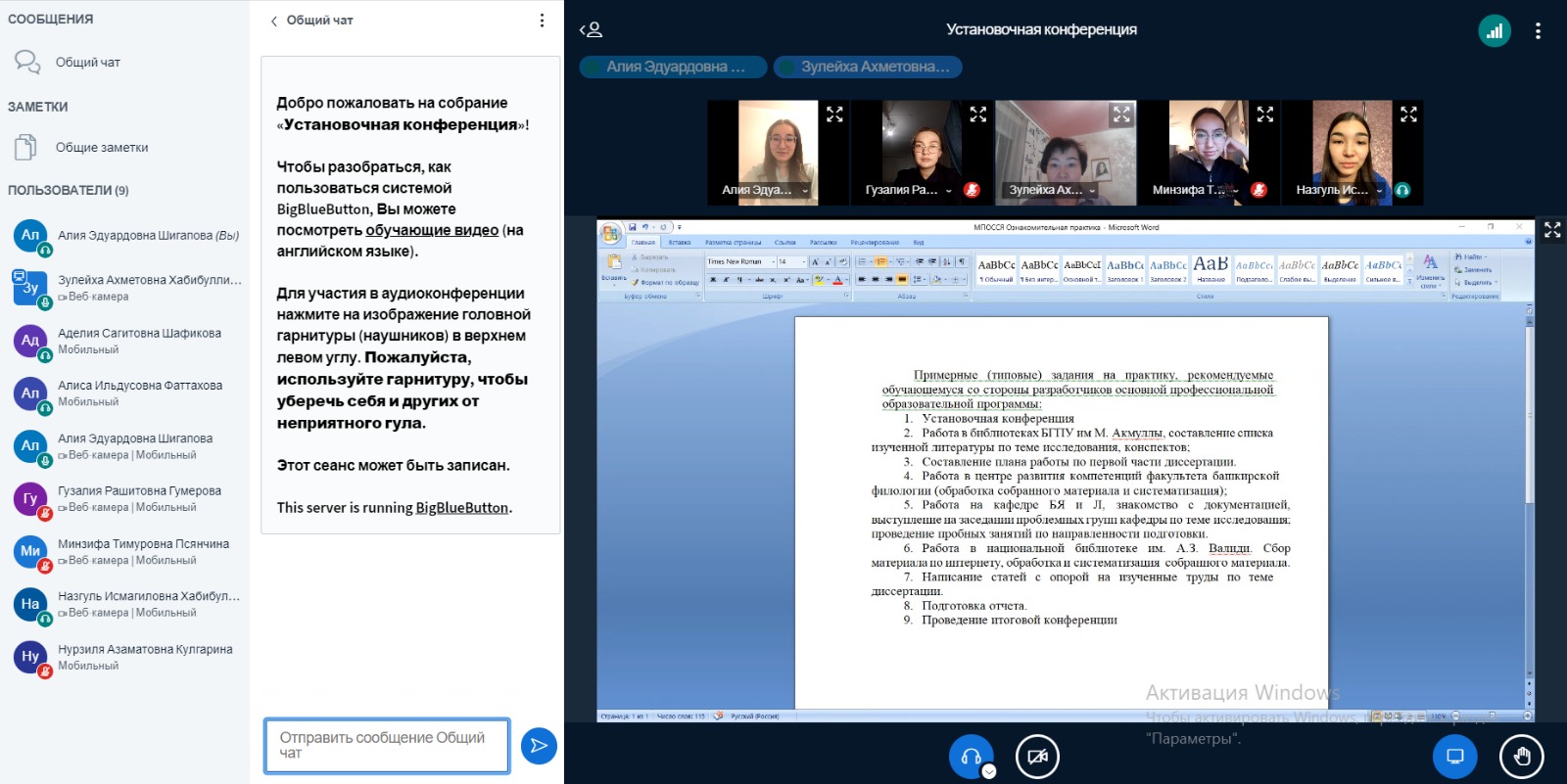1567x784 pixels.
Task: Send the chat message with the arrow button
Action: [x=539, y=746]
